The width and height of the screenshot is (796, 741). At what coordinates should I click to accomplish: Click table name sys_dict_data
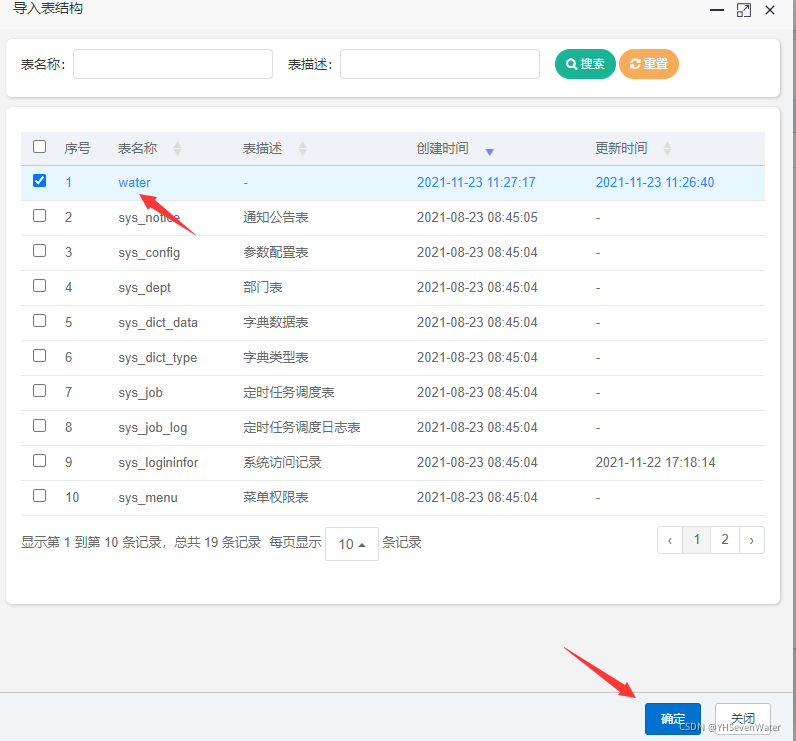coord(158,323)
